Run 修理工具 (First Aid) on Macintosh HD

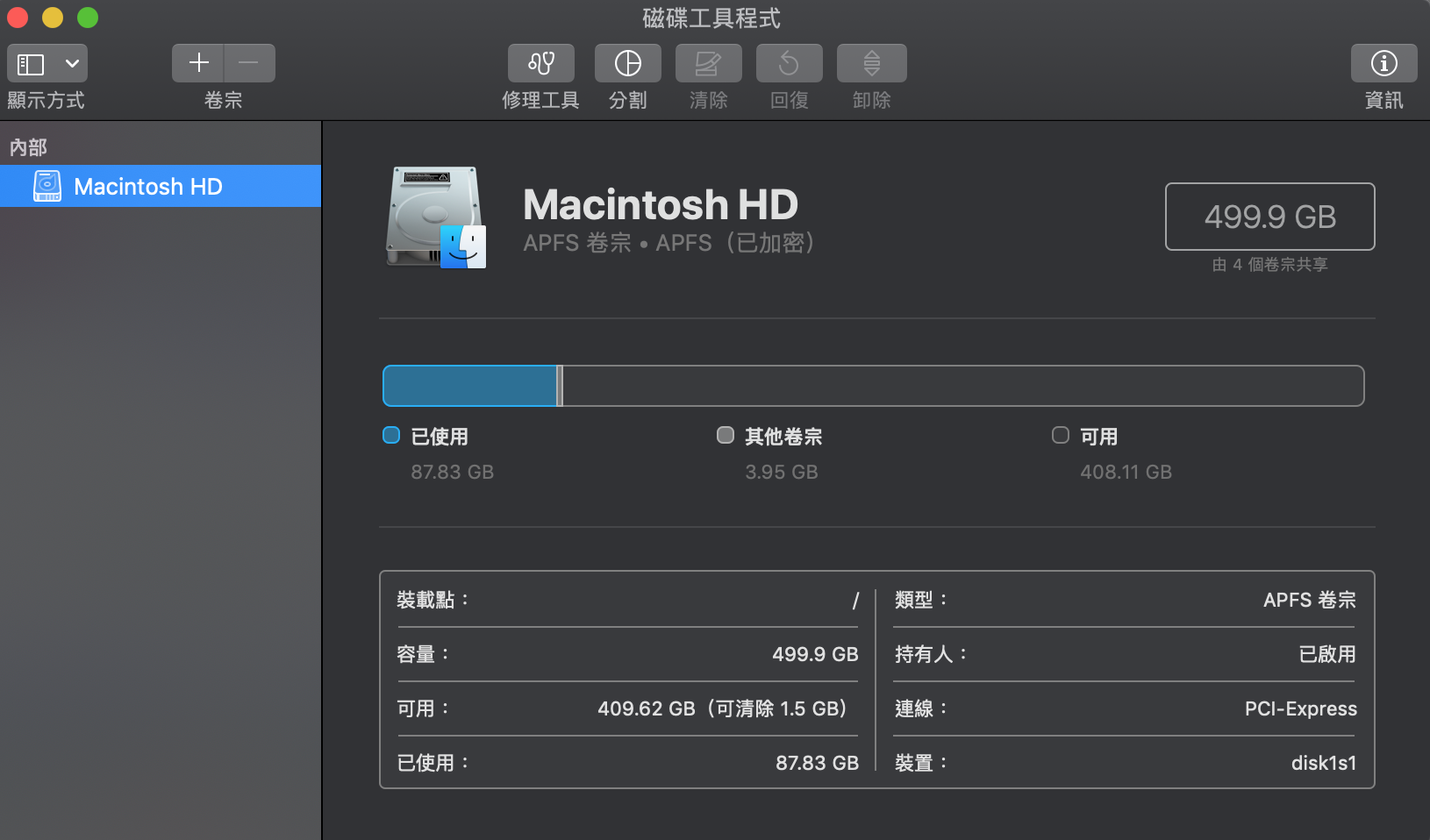click(541, 63)
